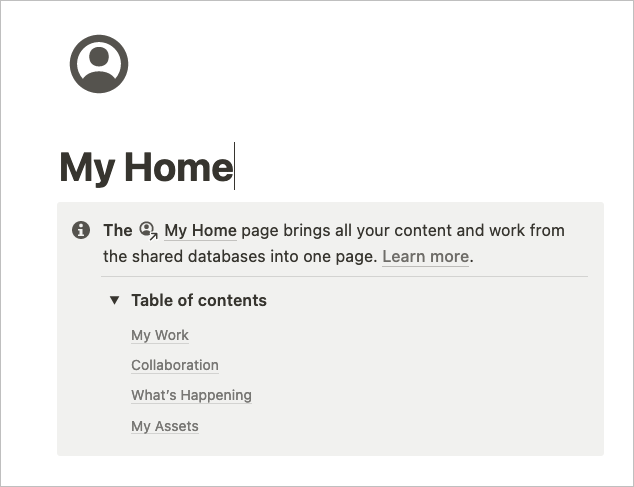Viewport: 634px width, 487px height.
Task: Click the info icon in the callout
Action: tap(81, 230)
